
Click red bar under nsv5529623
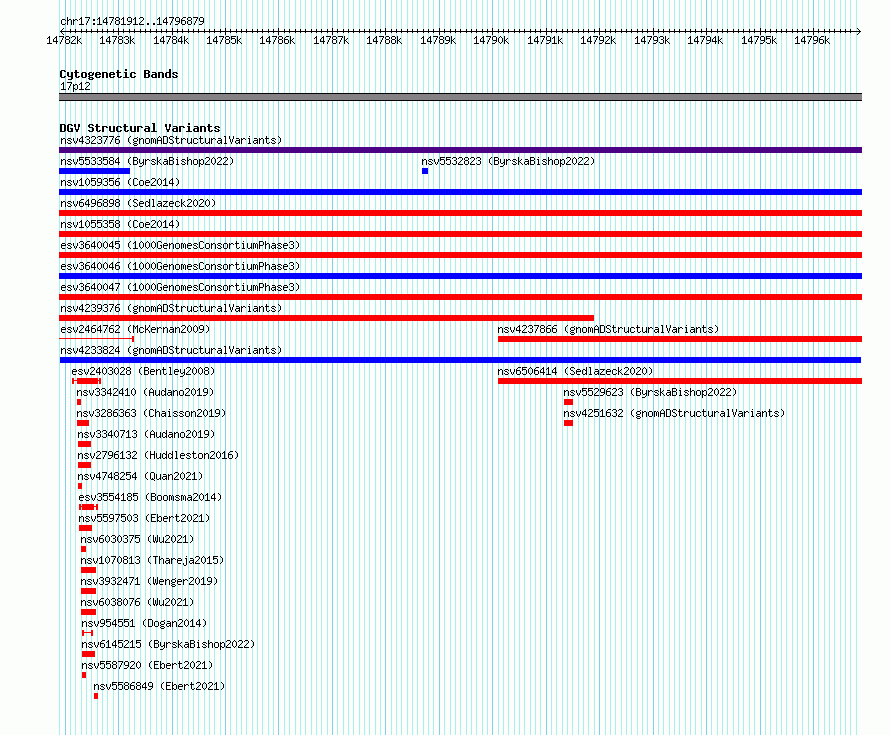pyautogui.click(x=568, y=402)
